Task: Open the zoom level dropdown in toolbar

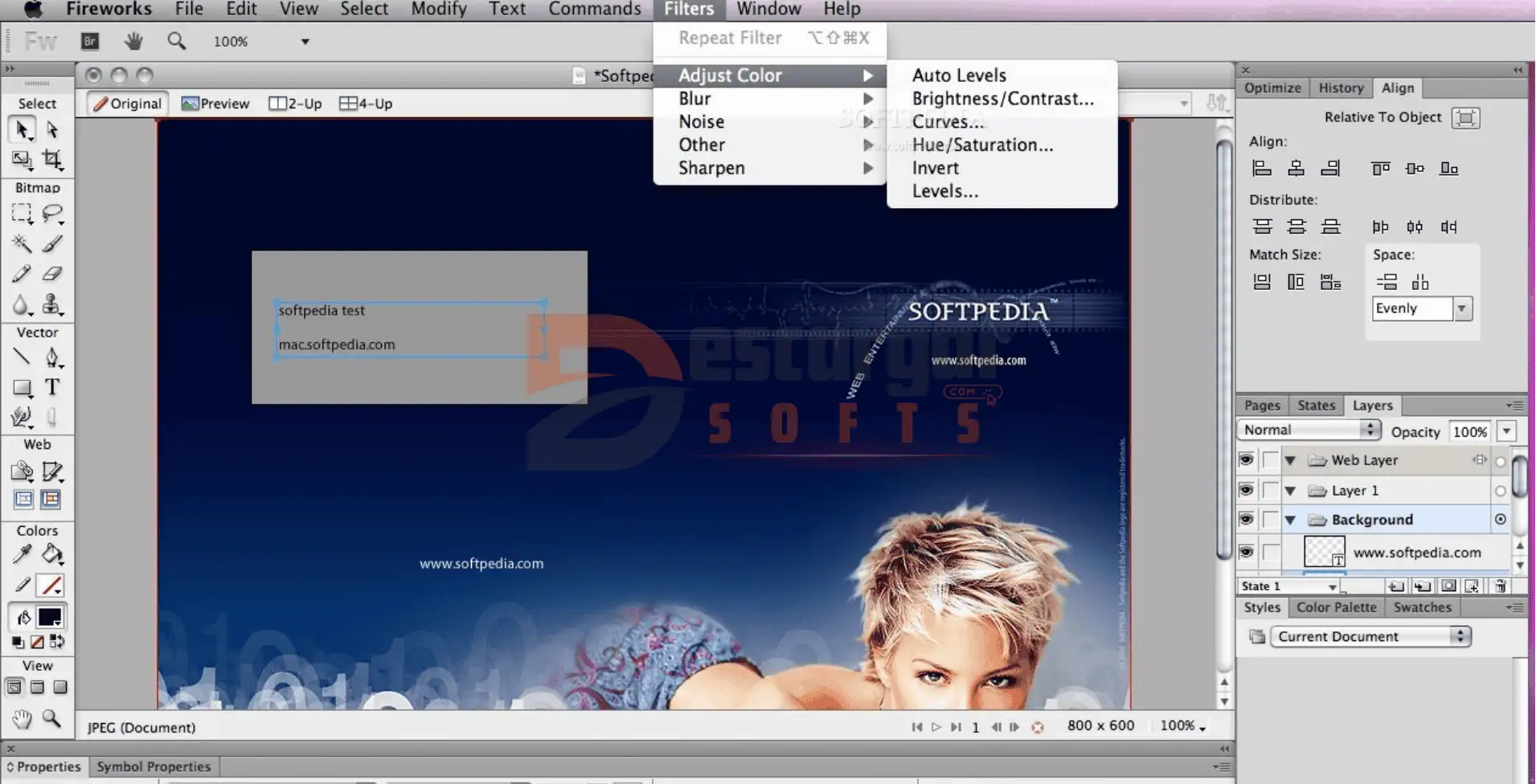Action: pyautogui.click(x=305, y=42)
